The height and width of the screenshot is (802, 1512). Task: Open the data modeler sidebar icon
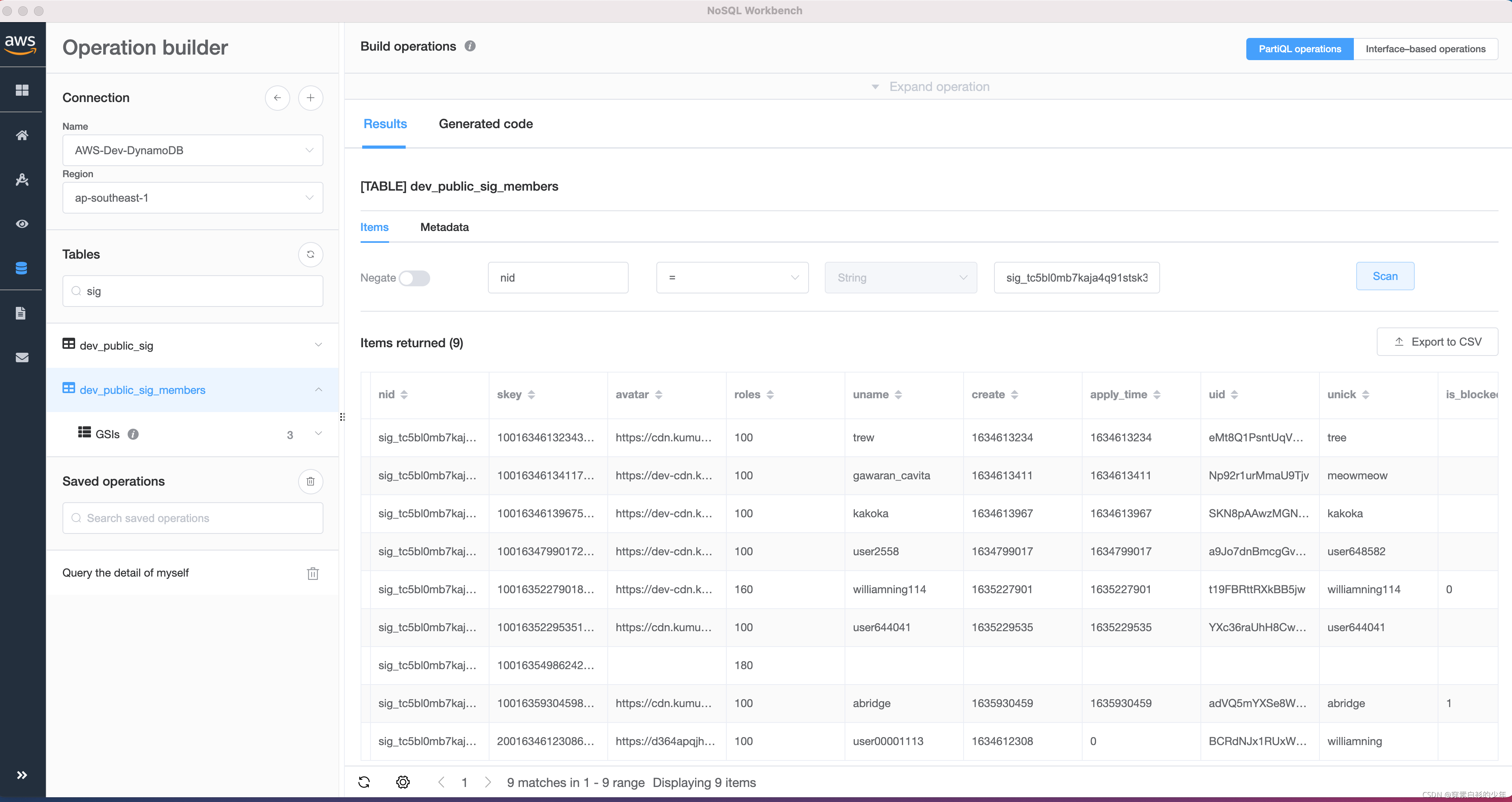pos(22,180)
